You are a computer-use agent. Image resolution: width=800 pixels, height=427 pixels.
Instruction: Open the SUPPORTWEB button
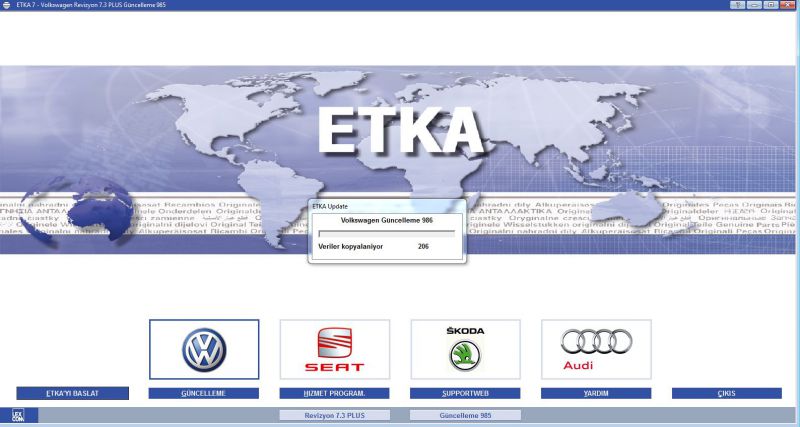tap(465, 393)
